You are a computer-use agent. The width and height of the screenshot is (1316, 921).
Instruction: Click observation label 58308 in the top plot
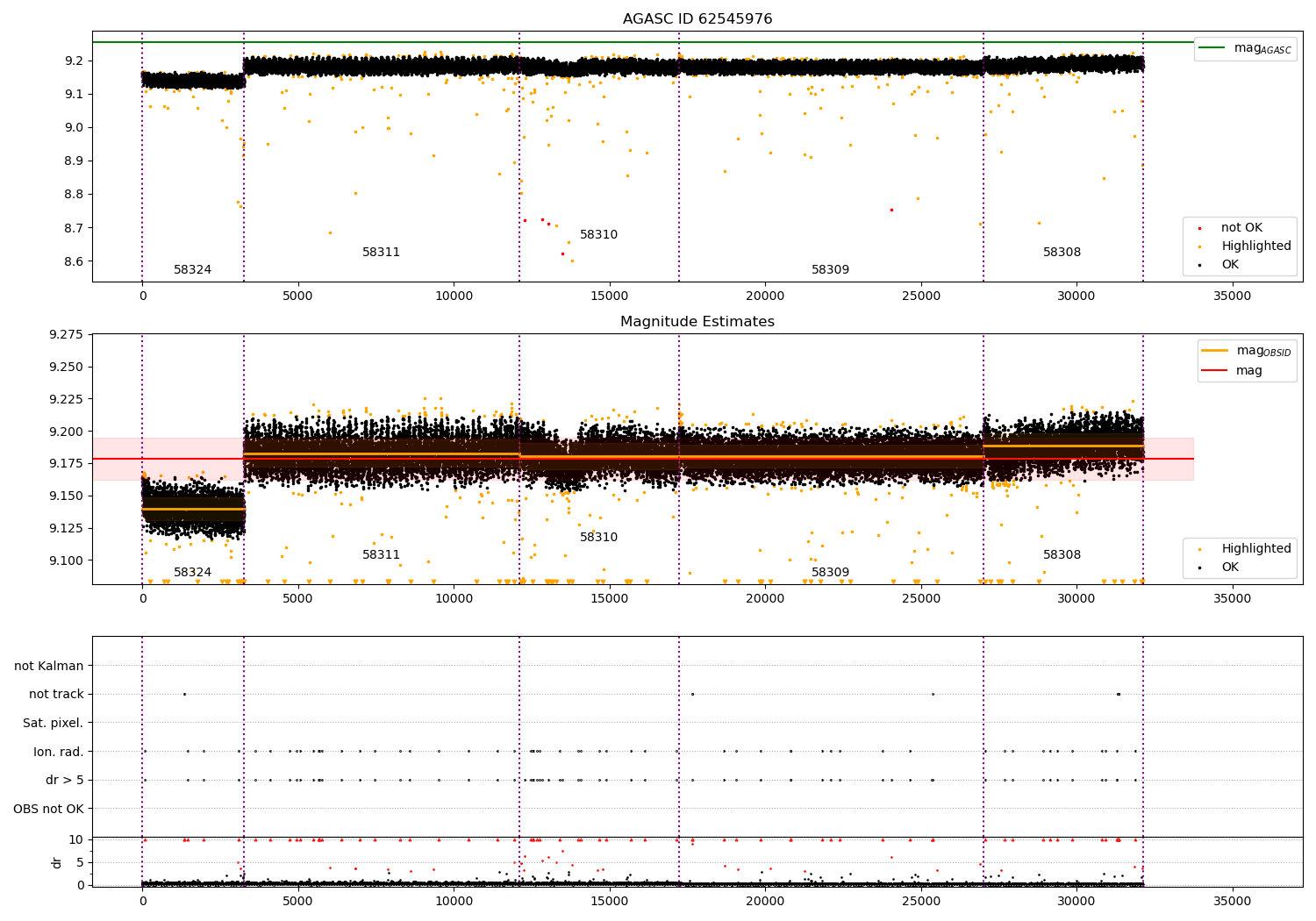point(1062,253)
